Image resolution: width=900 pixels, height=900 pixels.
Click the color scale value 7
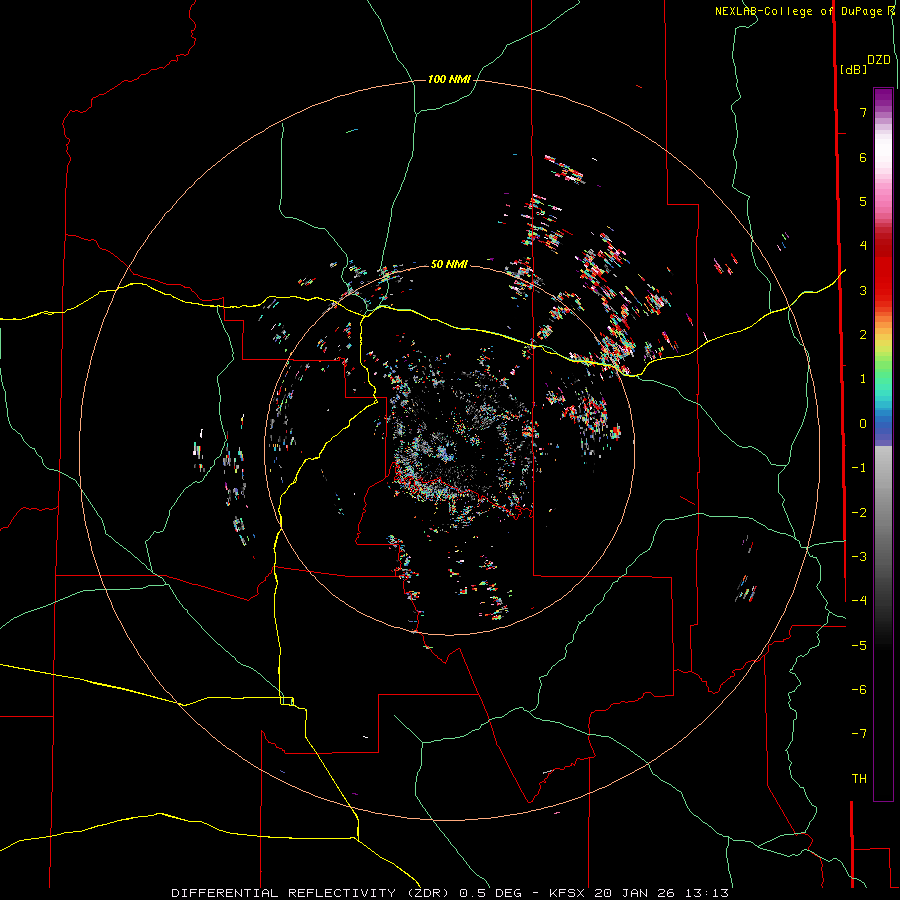pos(863,112)
